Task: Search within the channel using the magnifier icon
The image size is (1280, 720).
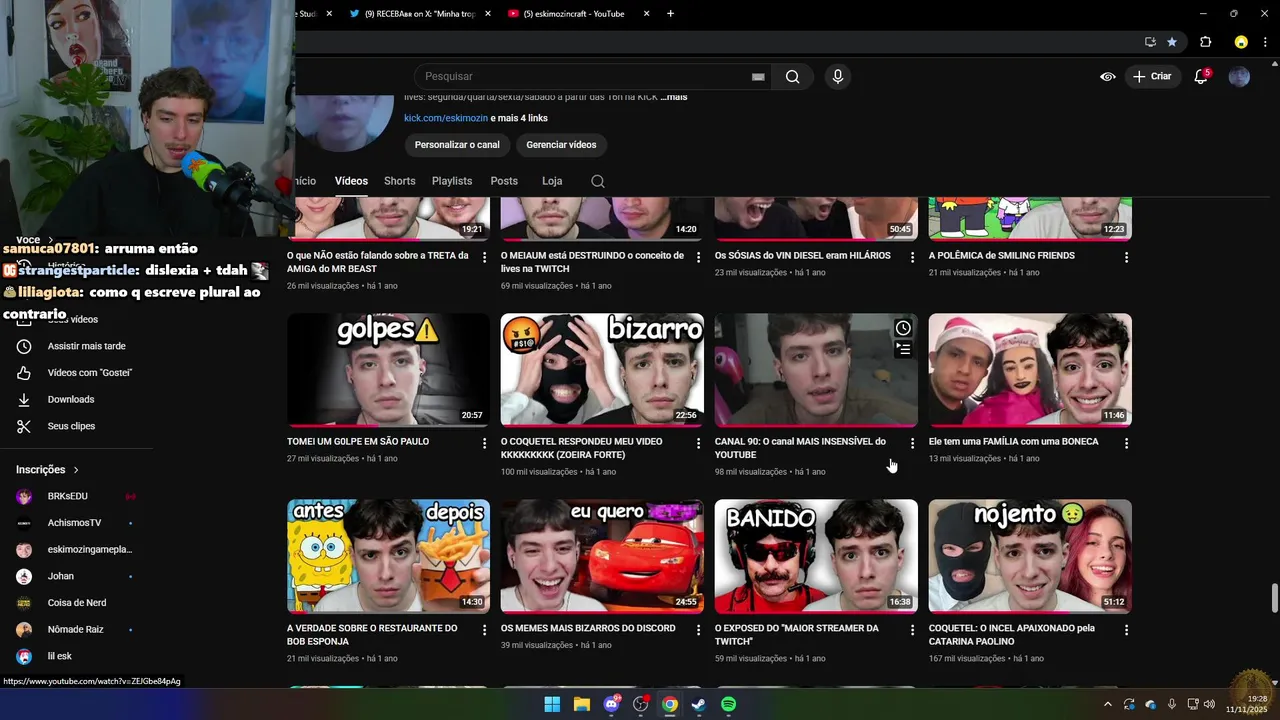Action: coord(598,181)
